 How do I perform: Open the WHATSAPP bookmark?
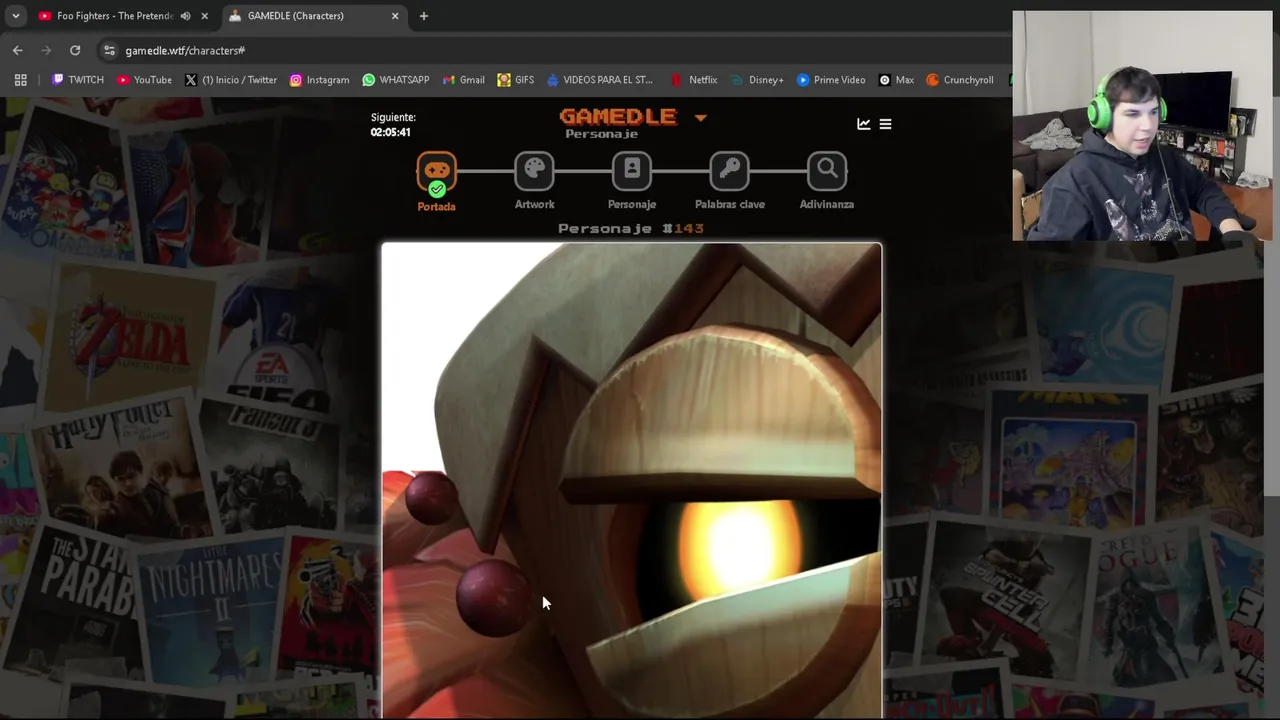[395, 80]
